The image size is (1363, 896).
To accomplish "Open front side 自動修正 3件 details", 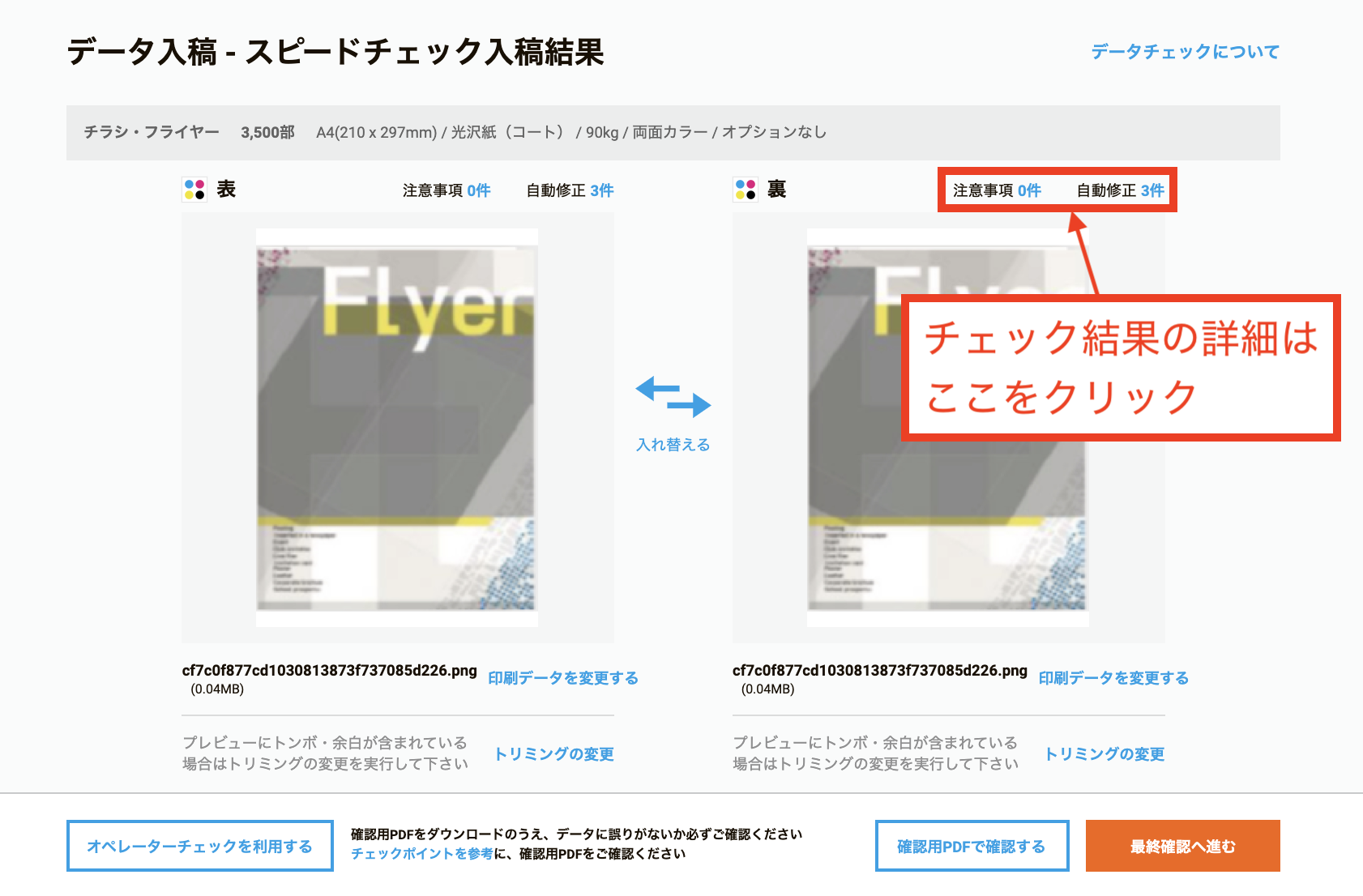I will coord(570,190).
